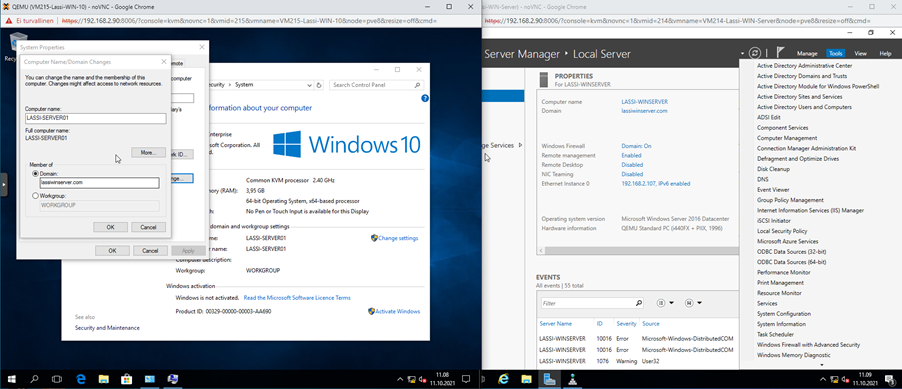Screen dimensions: 902x389
Task: Open Task View in Windows 10 taskbar
Action: point(57,379)
